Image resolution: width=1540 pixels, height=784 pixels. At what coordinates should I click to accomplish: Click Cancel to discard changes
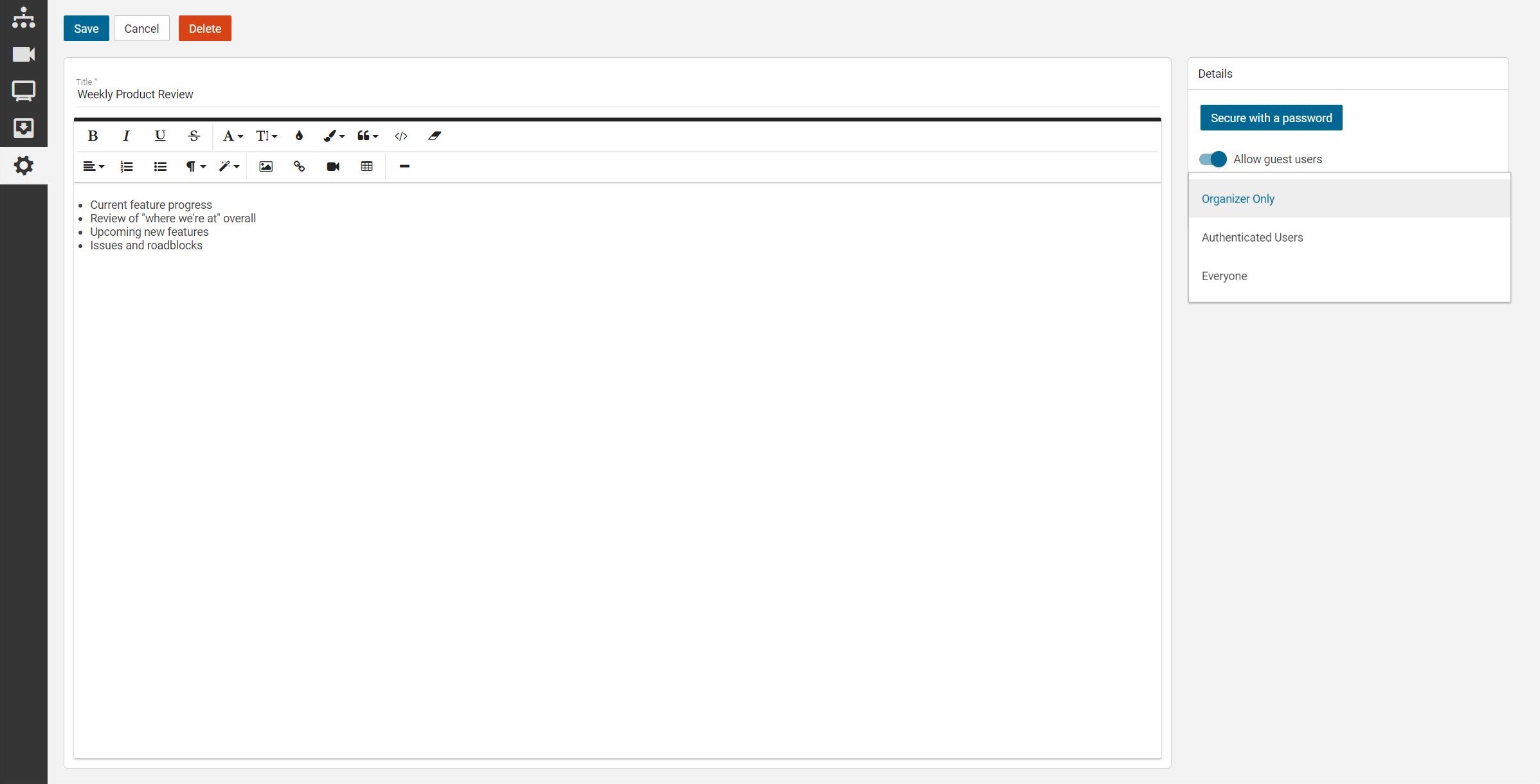point(141,28)
